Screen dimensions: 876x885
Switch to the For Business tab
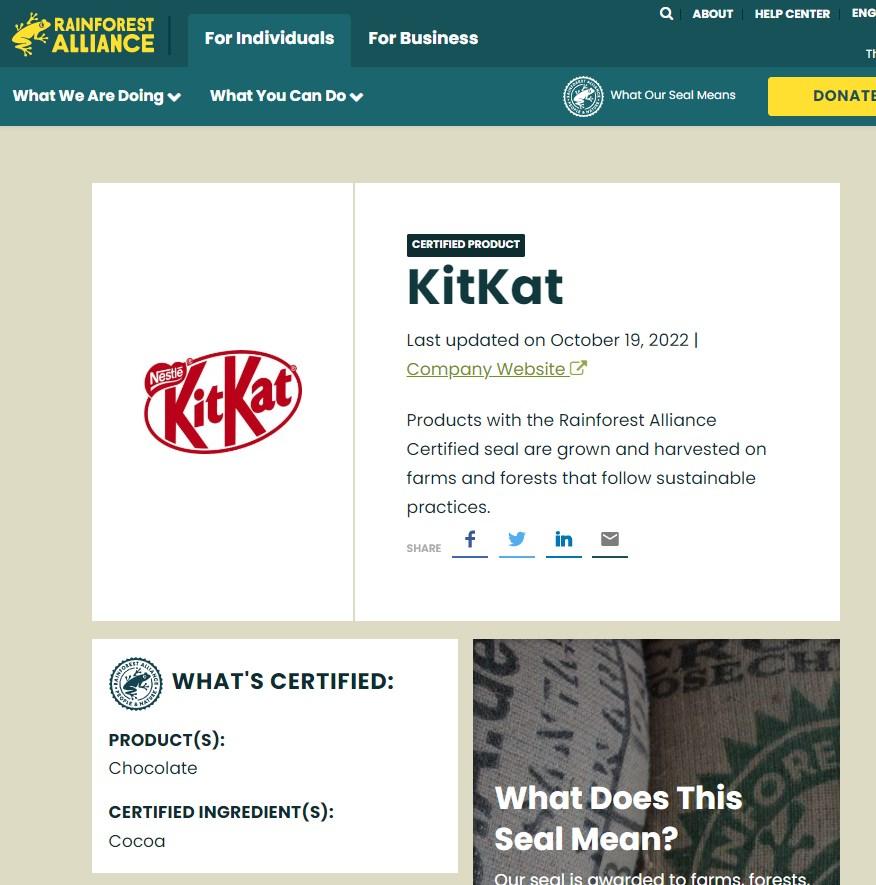coord(423,38)
